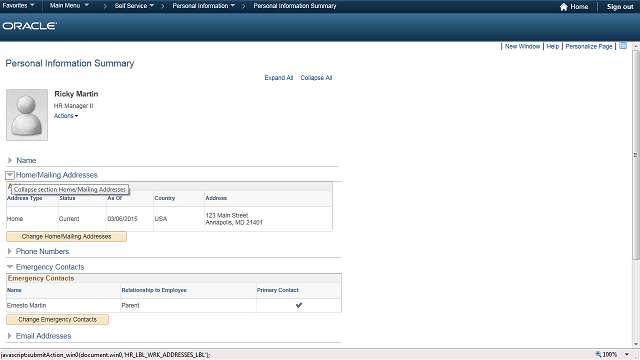Click the zoom magnifier icon in status bar
Viewport: 640px width, 360px height.
[x=598, y=354]
